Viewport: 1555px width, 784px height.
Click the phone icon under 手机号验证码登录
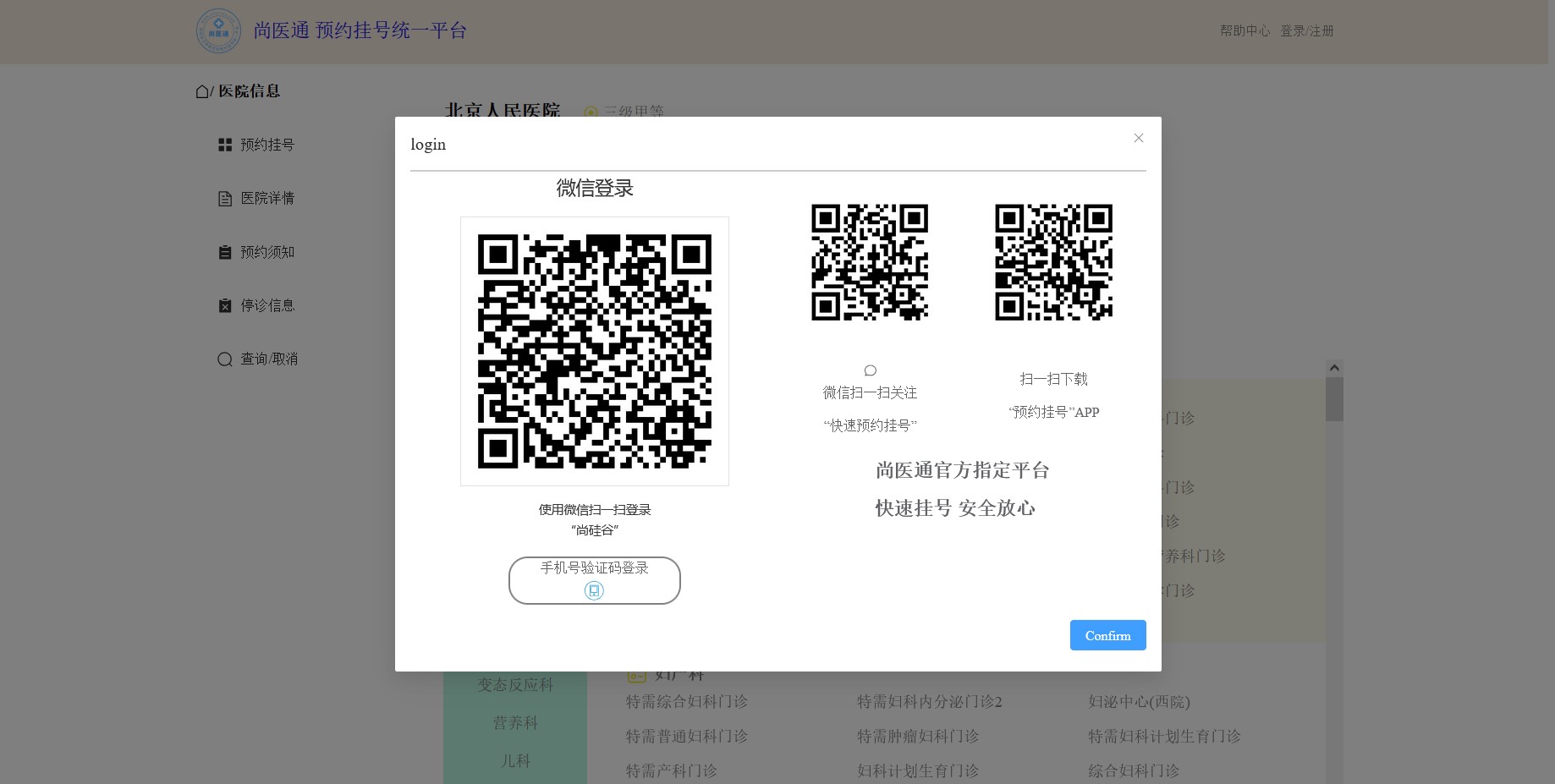pyautogui.click(x=594, y=590)
